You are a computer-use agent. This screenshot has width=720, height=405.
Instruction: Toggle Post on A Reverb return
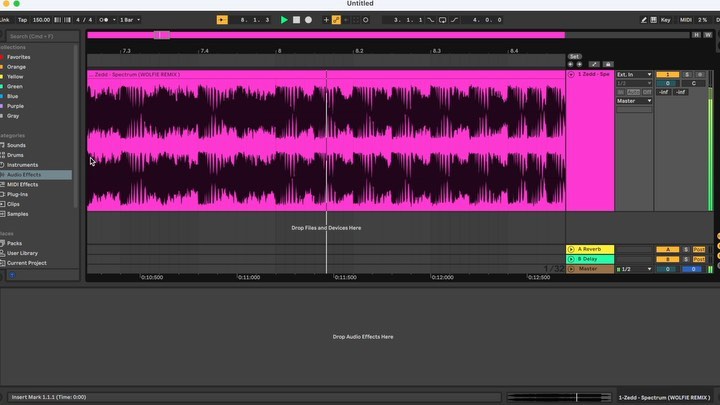click(x=699, y=248)
